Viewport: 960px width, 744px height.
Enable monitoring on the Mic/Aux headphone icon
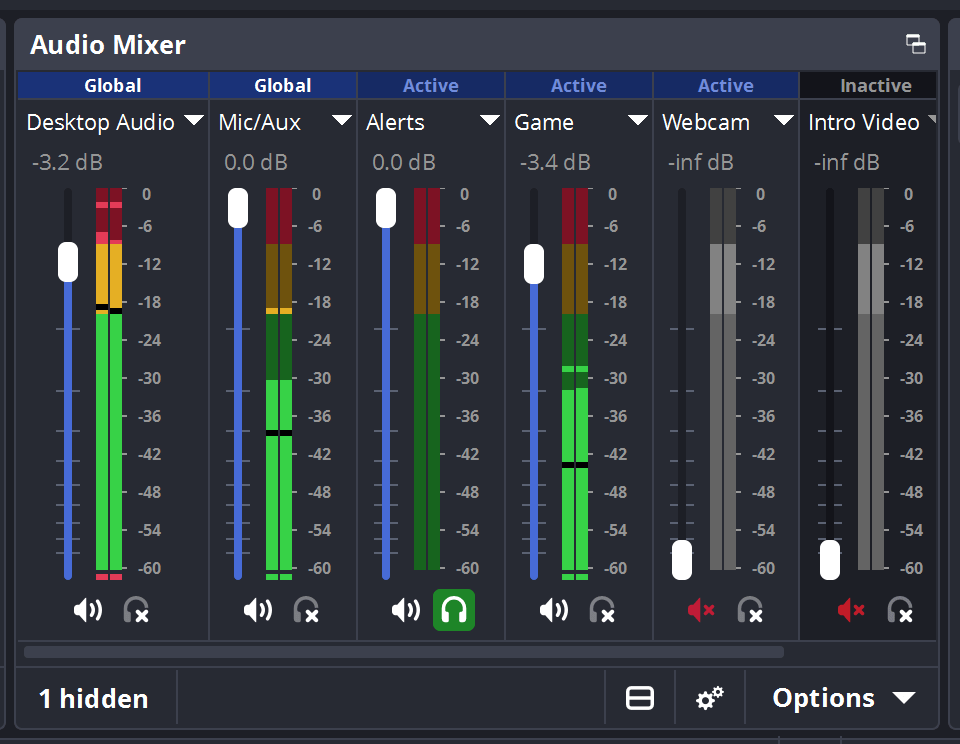(306, 609)
